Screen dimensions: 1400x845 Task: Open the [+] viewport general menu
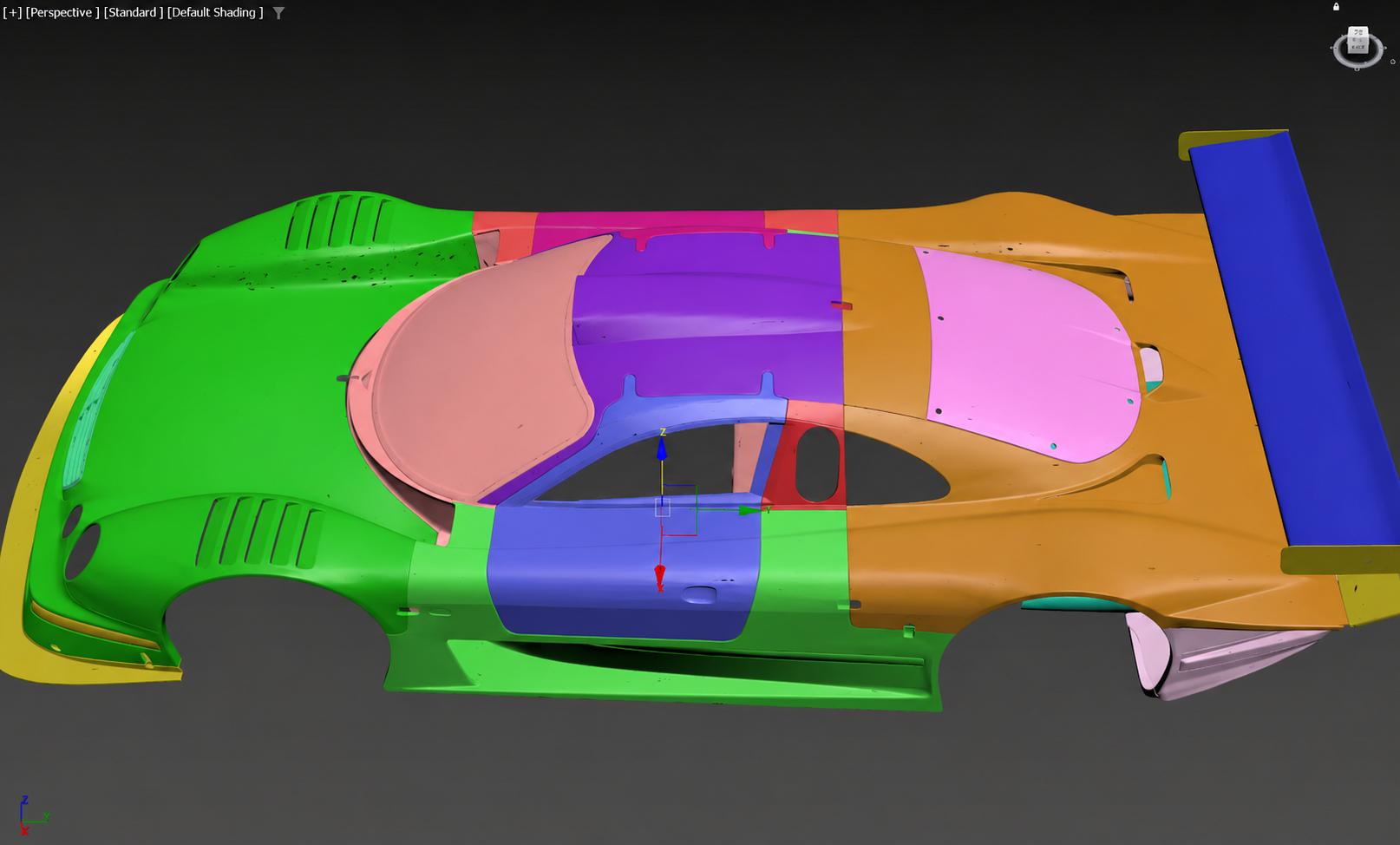tap(12, 12)
